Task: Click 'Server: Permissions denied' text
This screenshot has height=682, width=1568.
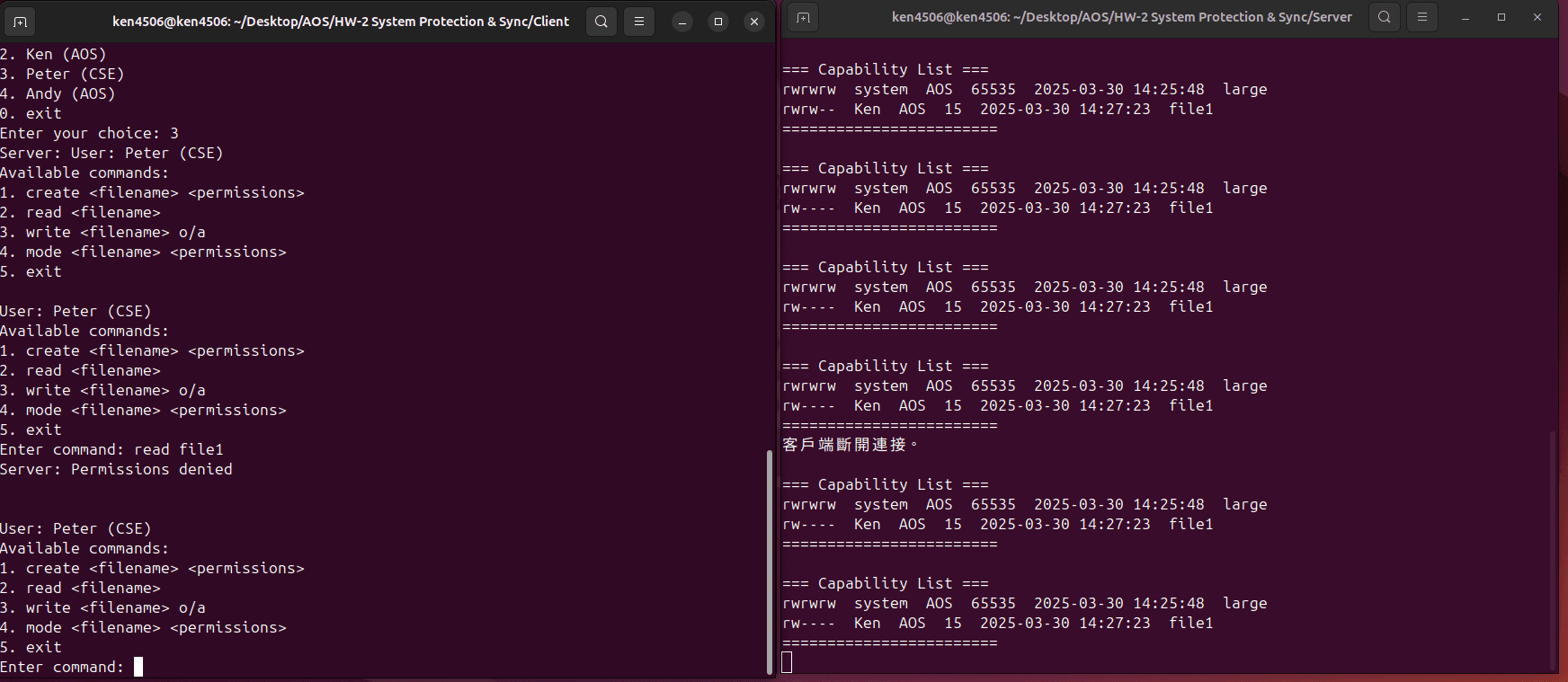Action: coord(116,469)
